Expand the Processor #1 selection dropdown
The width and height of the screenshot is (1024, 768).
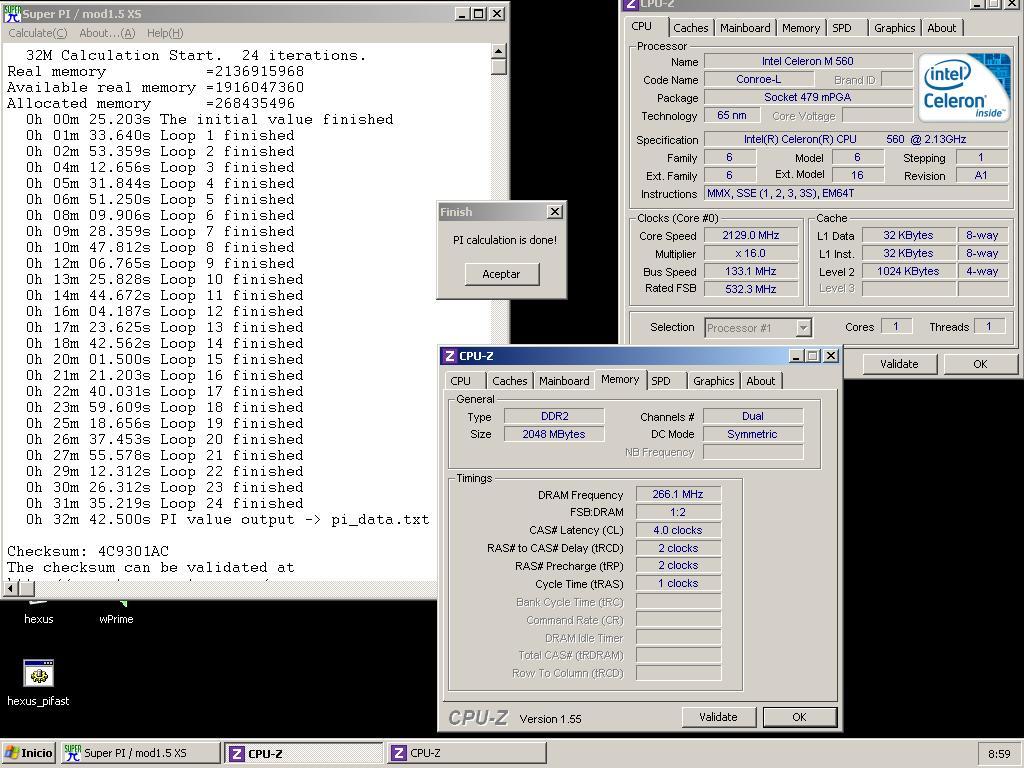pos(803,328)
